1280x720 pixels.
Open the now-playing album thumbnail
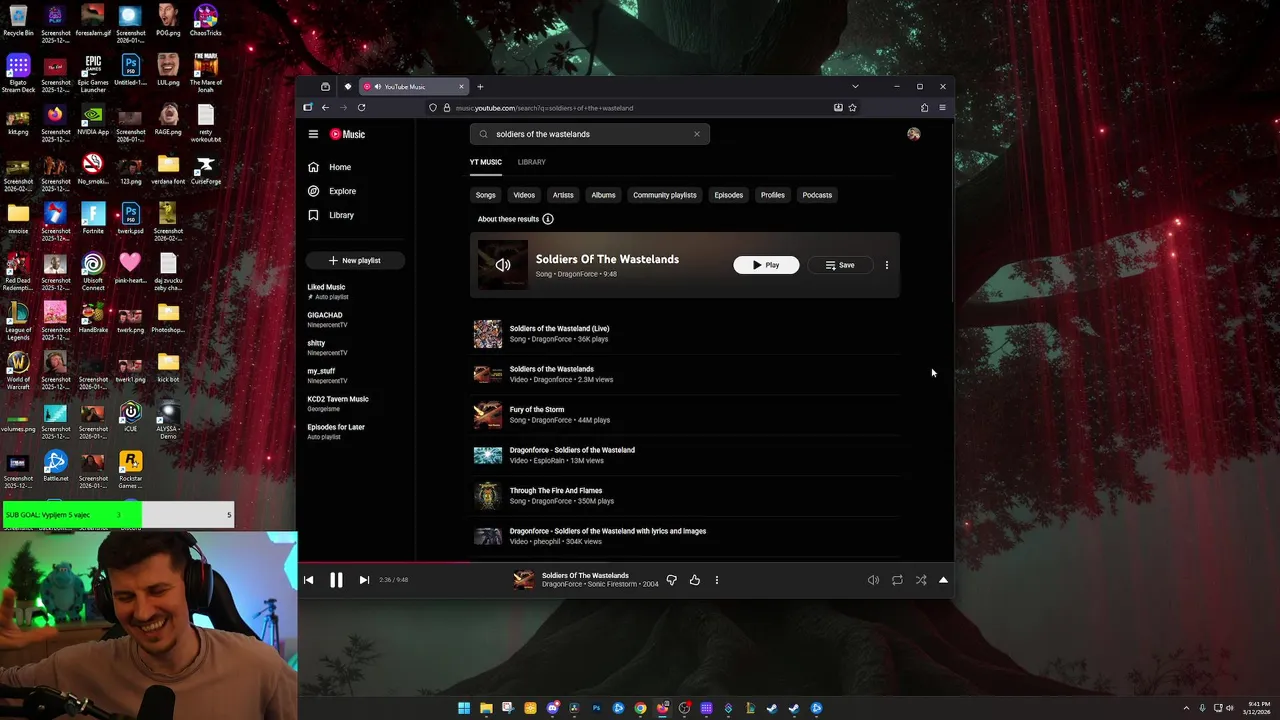tap(524, 580)
